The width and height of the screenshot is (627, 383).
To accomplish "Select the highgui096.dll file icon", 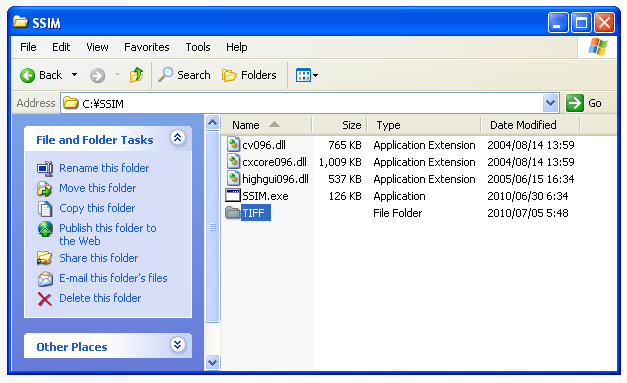I will 233,179.
